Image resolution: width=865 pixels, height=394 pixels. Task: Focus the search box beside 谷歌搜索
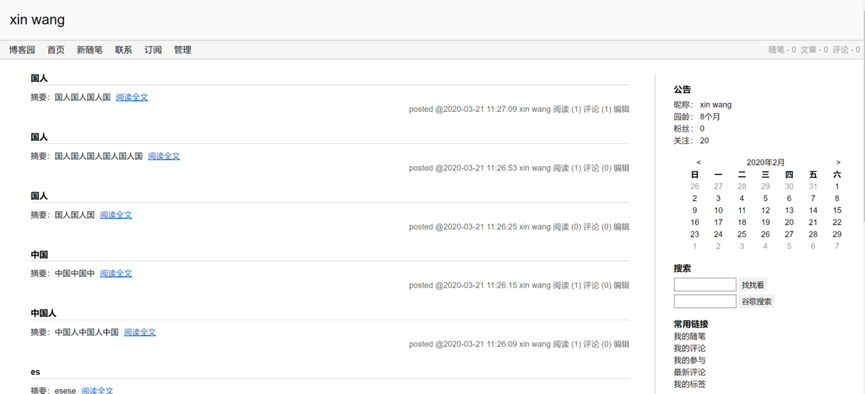(x=705, y=301)
